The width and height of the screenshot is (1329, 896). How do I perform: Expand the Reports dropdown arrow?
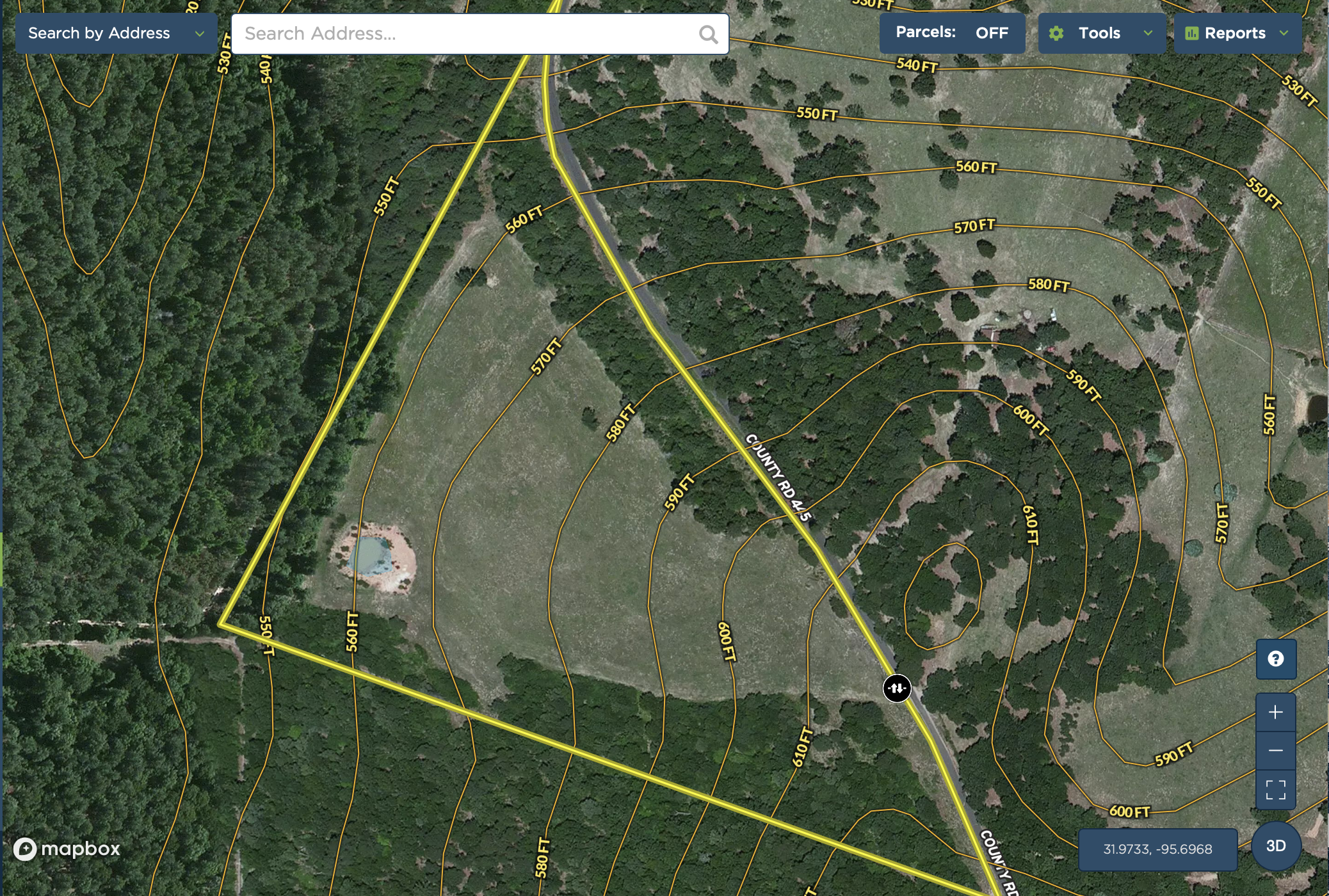coord(1284,33)
